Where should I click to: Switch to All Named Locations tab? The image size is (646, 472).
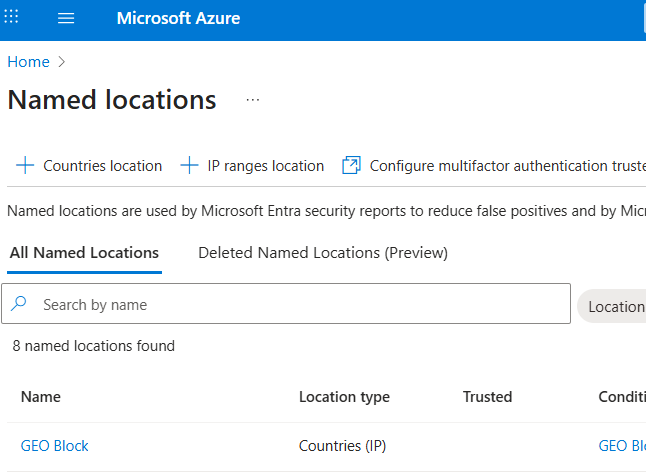[84, 252]
